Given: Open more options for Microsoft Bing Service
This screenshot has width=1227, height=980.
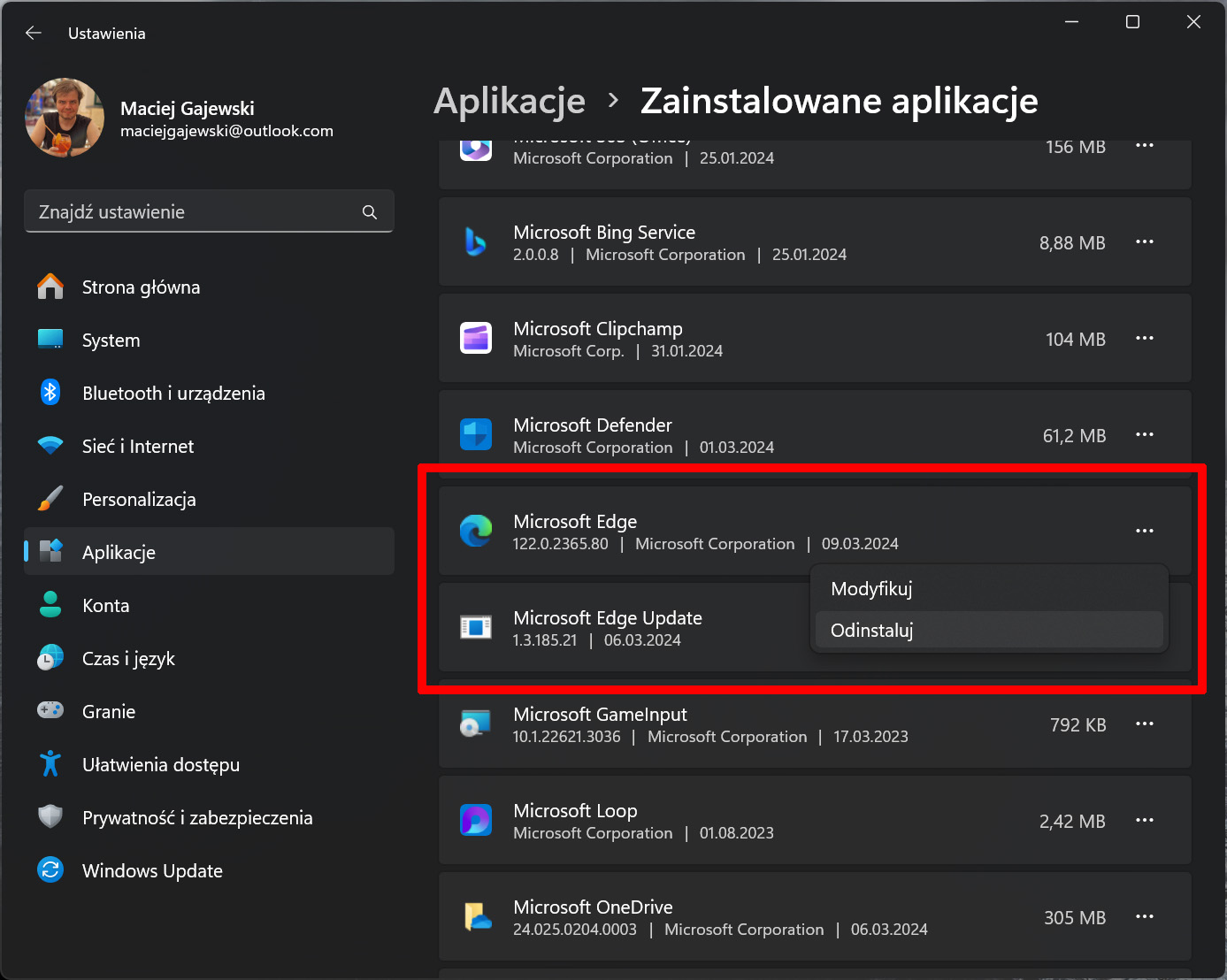Looking at the screenshot, I should [1145, 241].
